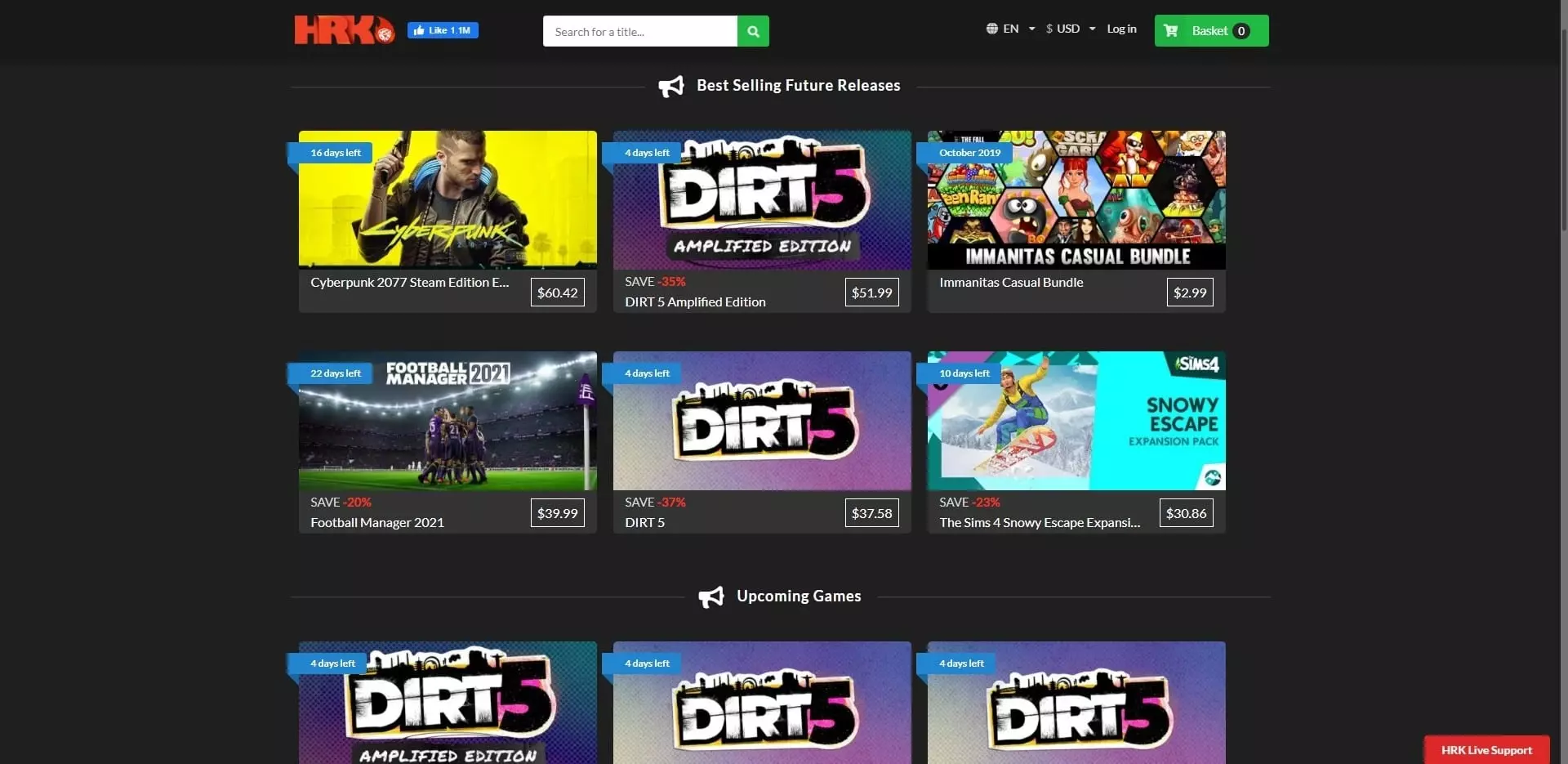Image resolution: width=1568 pixels, height=764 pixels.
Task: Click the megaphone icon beside Upcoming Games
Action: pyautogui.click(x=711, y=596)
